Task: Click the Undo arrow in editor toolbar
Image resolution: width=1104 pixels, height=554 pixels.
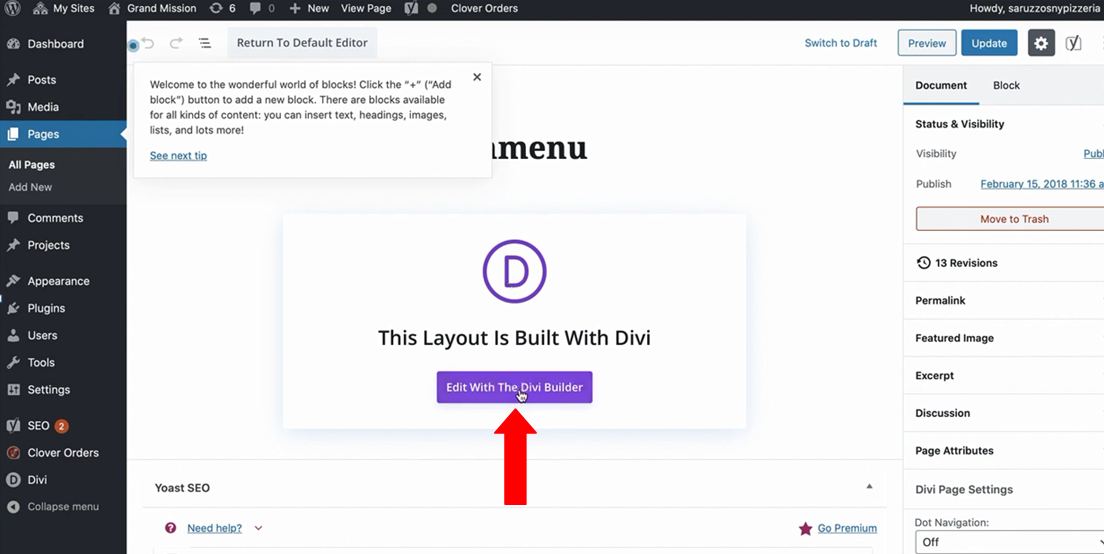Action: tap(148, 43)
